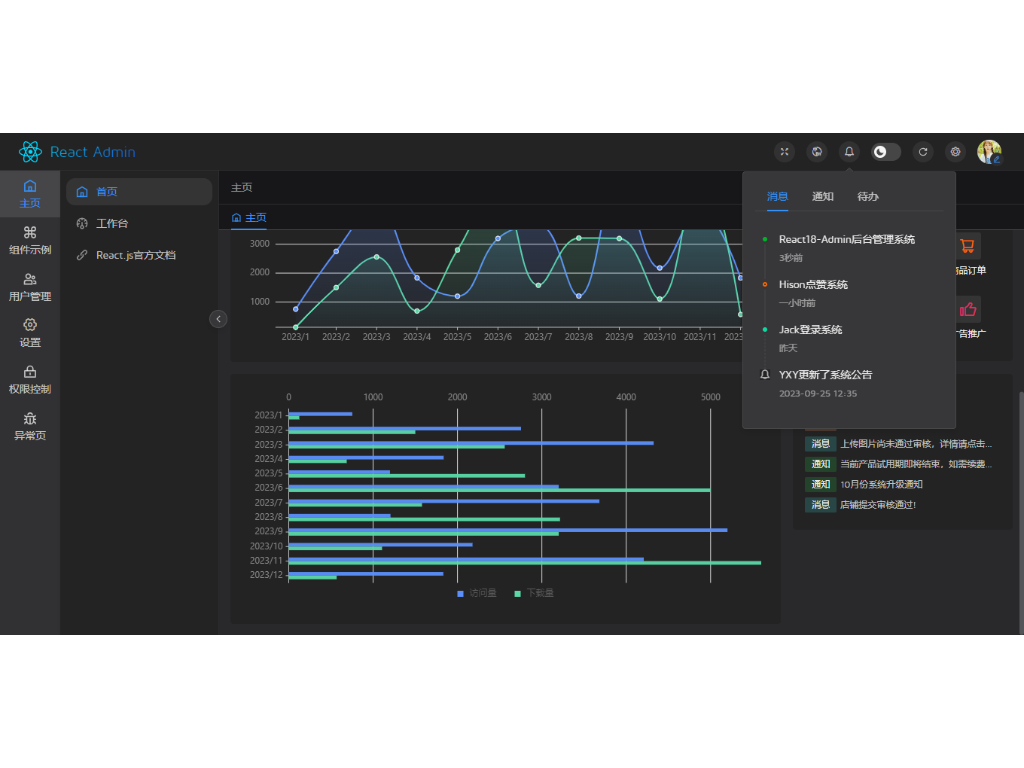Click the React Admin logo
The image size is (1024, 768).
coord(77,152)
